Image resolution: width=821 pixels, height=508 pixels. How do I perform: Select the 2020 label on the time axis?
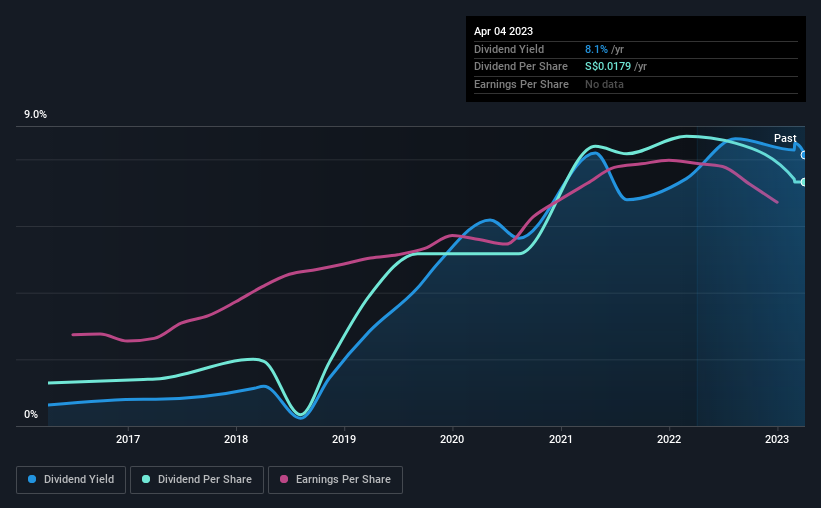[x=452, y=439]
